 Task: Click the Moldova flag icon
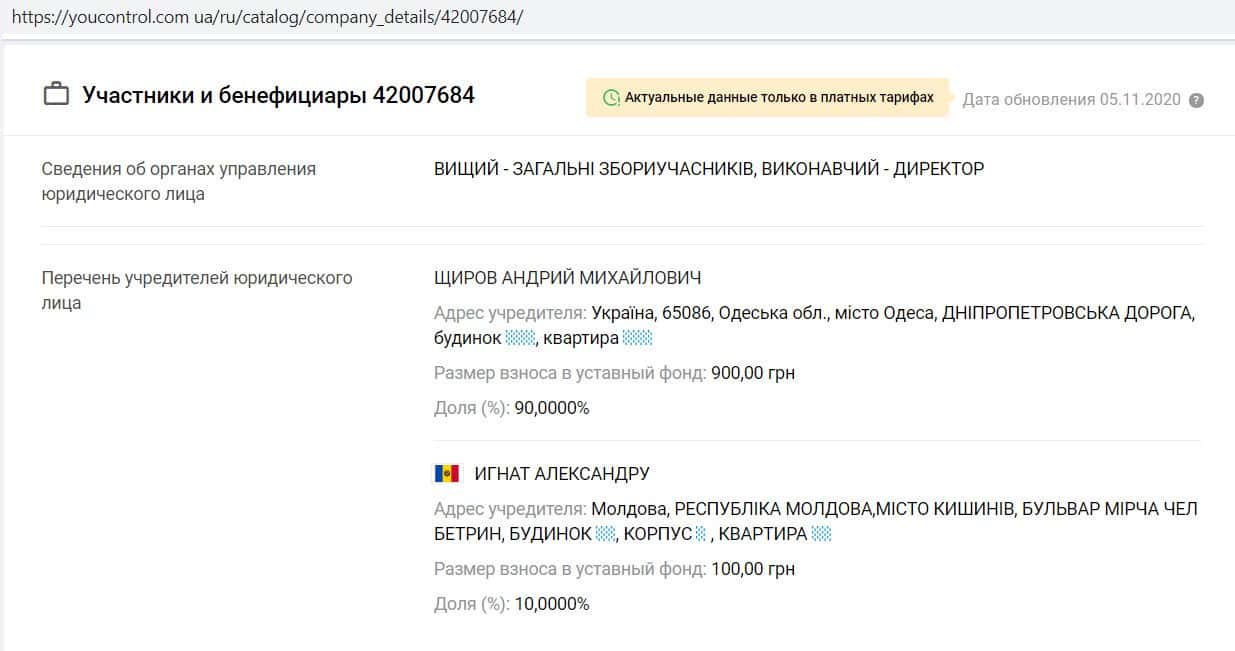(446, 473)
